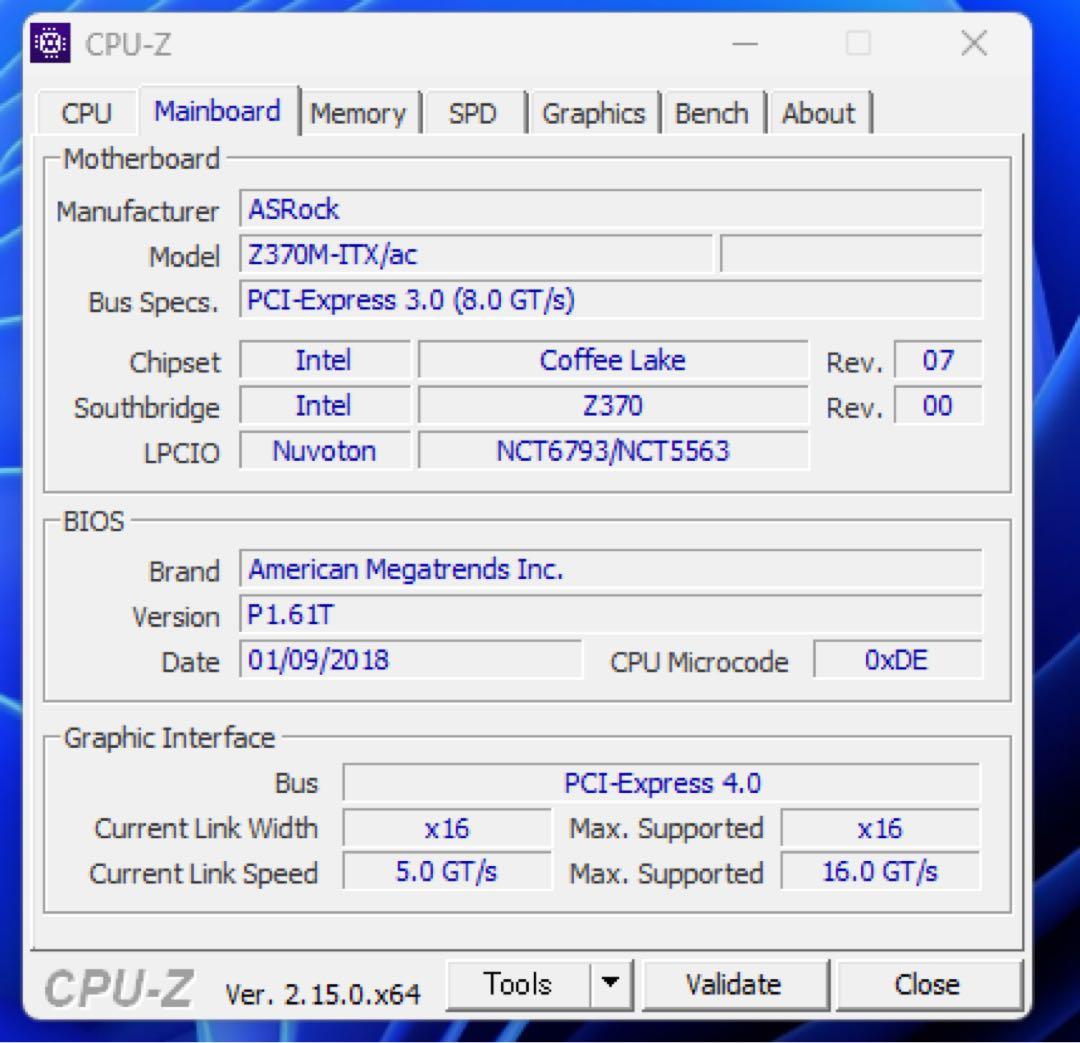
Task: Select the Manufacturer field showing ASRock
Action: tap(610, 209)
